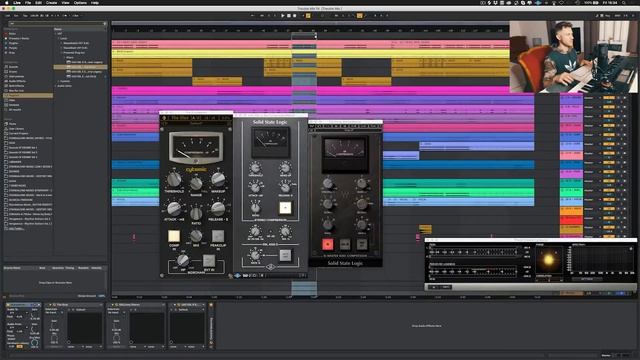The image size is (640, 360).
Task: Toggle PEAK CLIP IN on The Glue
Action: [218, 236]
